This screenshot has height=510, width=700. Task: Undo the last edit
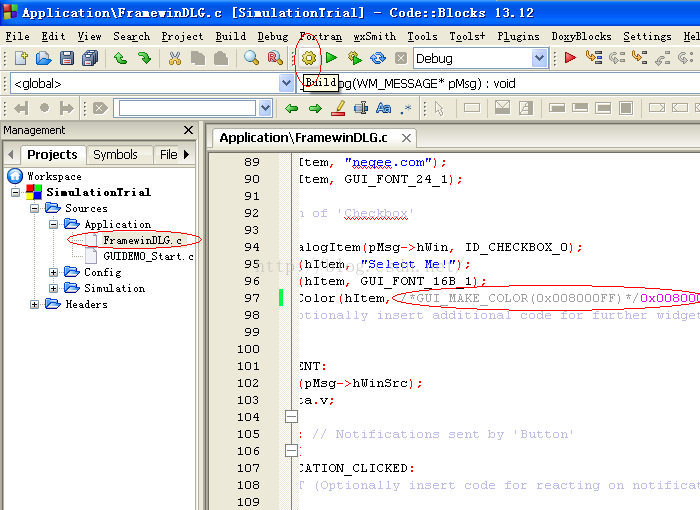point(120,58)
